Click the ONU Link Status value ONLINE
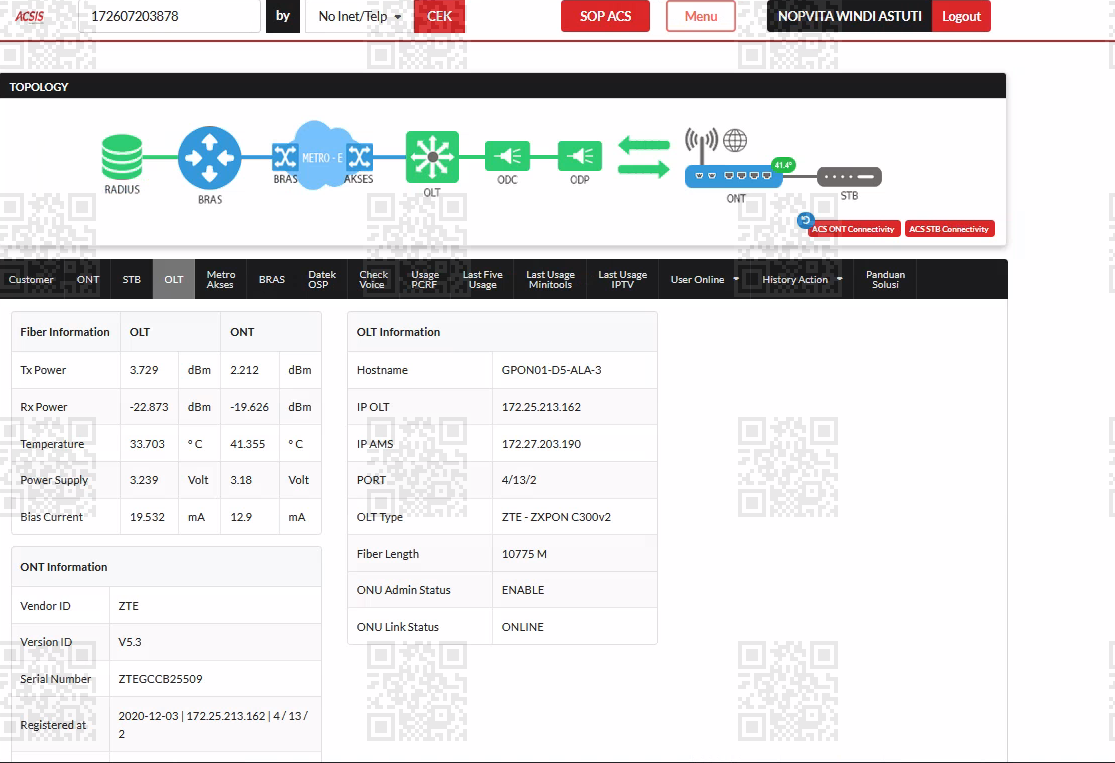The image size is (1115, 763). [x=523, y=627]
